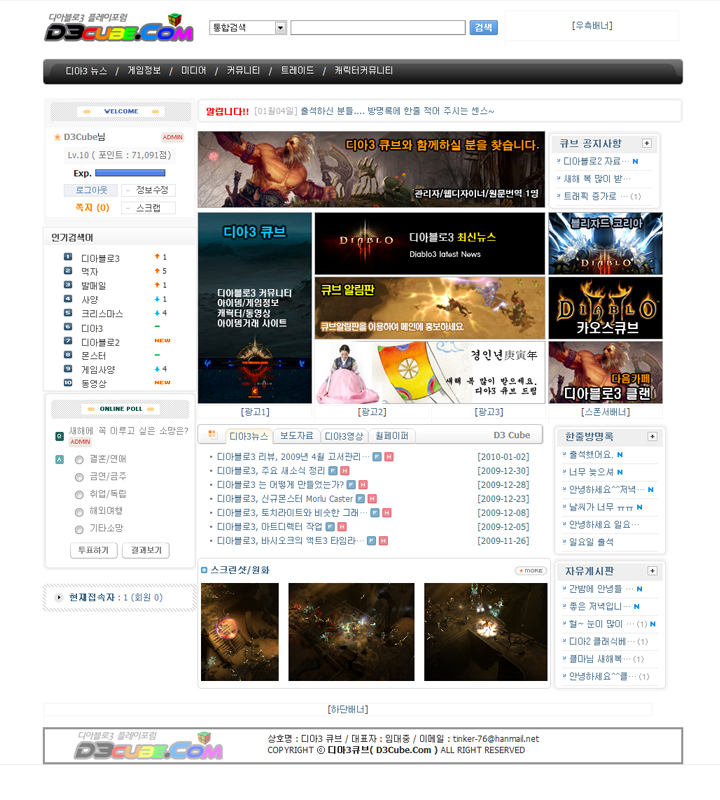This screenshot has width=720, height=800.
Task: Click rank 7 badge beside 디아블로2
Action: click(68, 340)
